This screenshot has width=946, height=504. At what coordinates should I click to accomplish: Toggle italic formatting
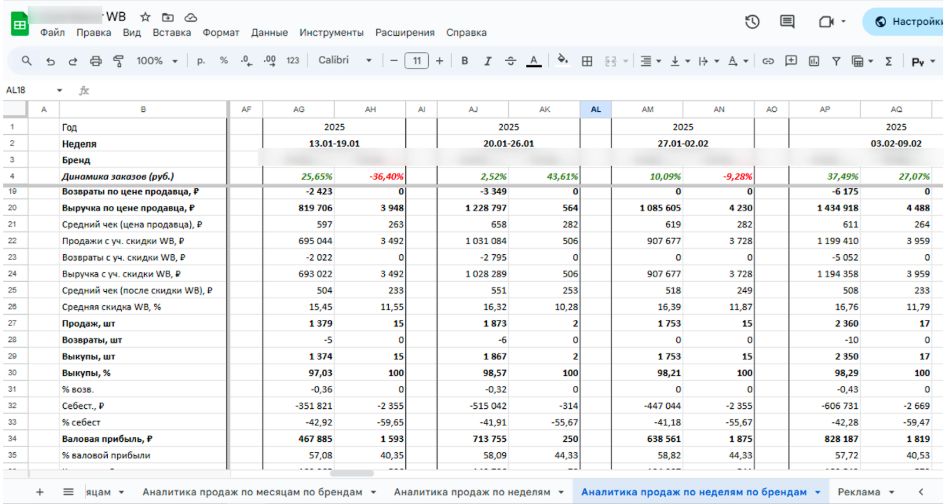coord(487,60)
